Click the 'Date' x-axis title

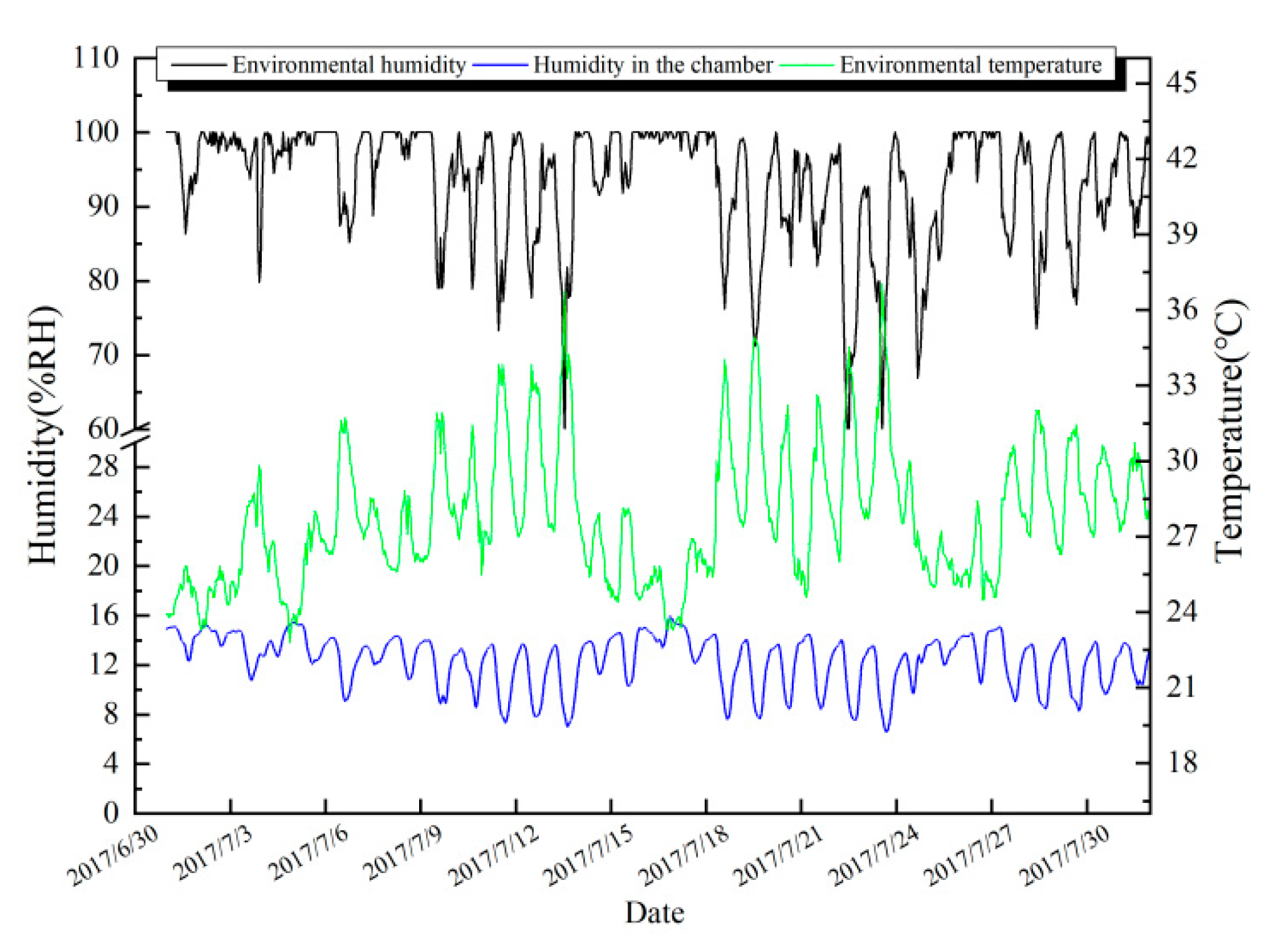point(654,913)
